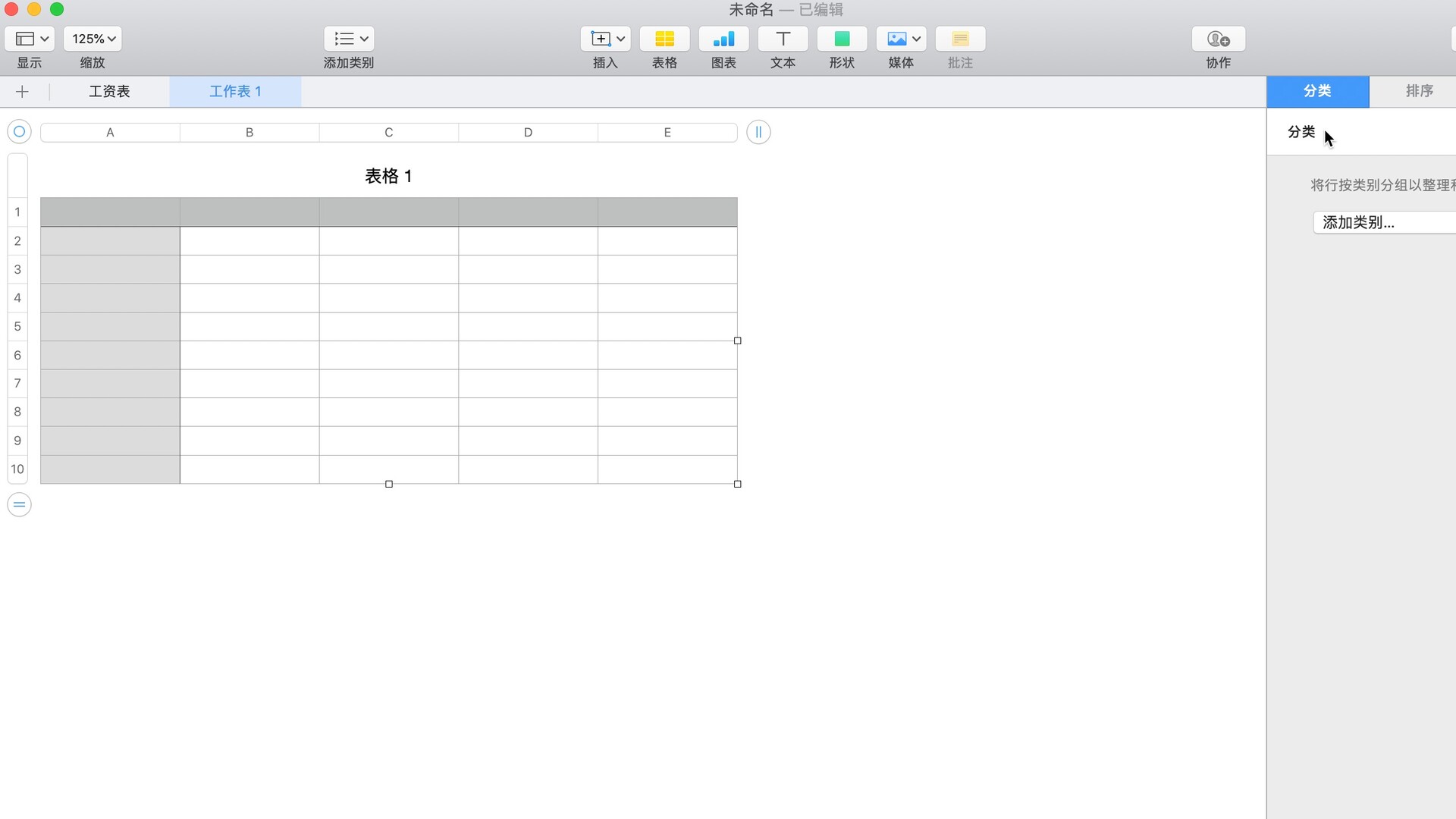This screenshot has width=1456, height=819.
Task: Click the 协作 collaboration icon
Action: click(1218, 39)
